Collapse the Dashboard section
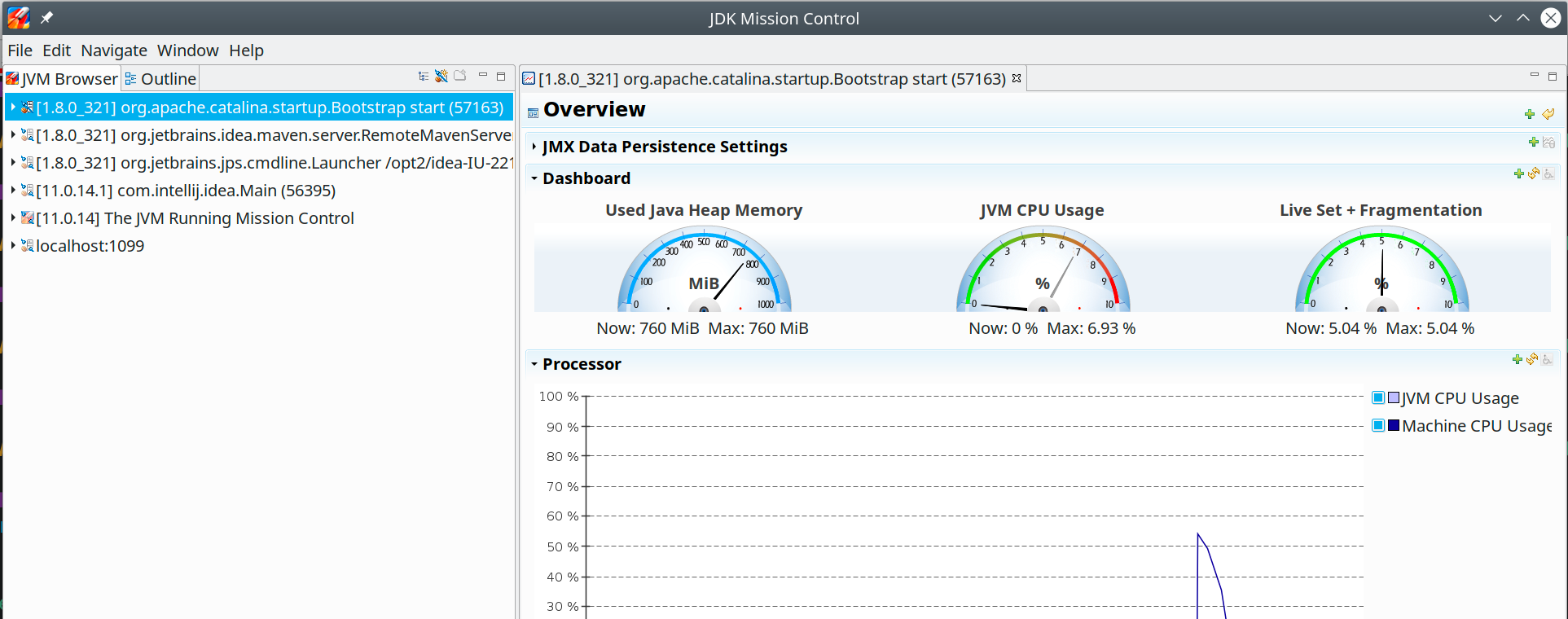 click(x=534, y=178)
